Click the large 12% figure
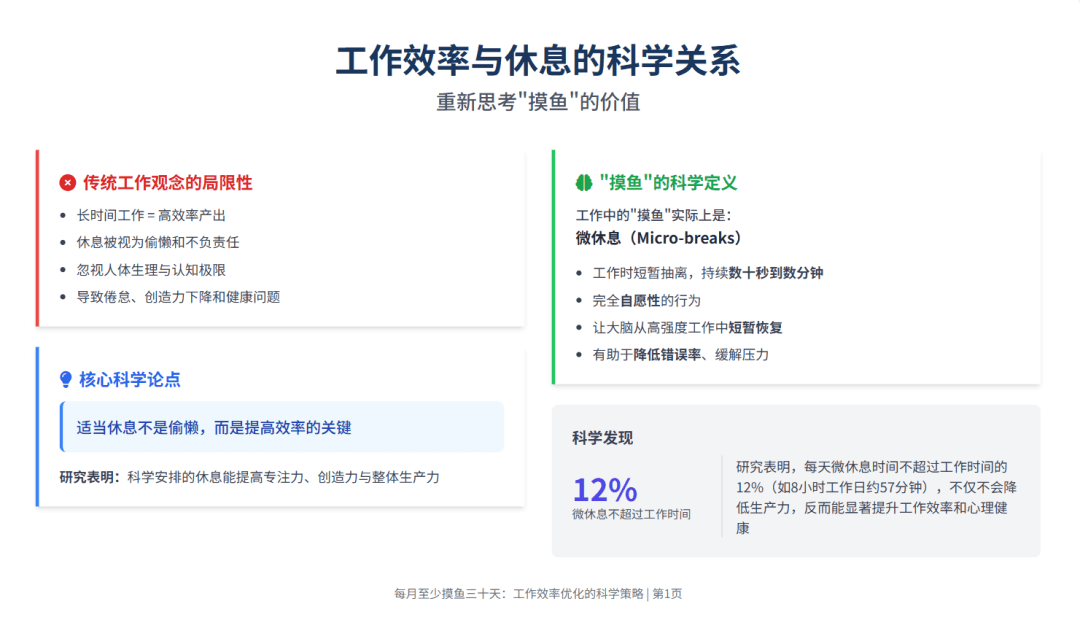 click(x=604, y=490)
